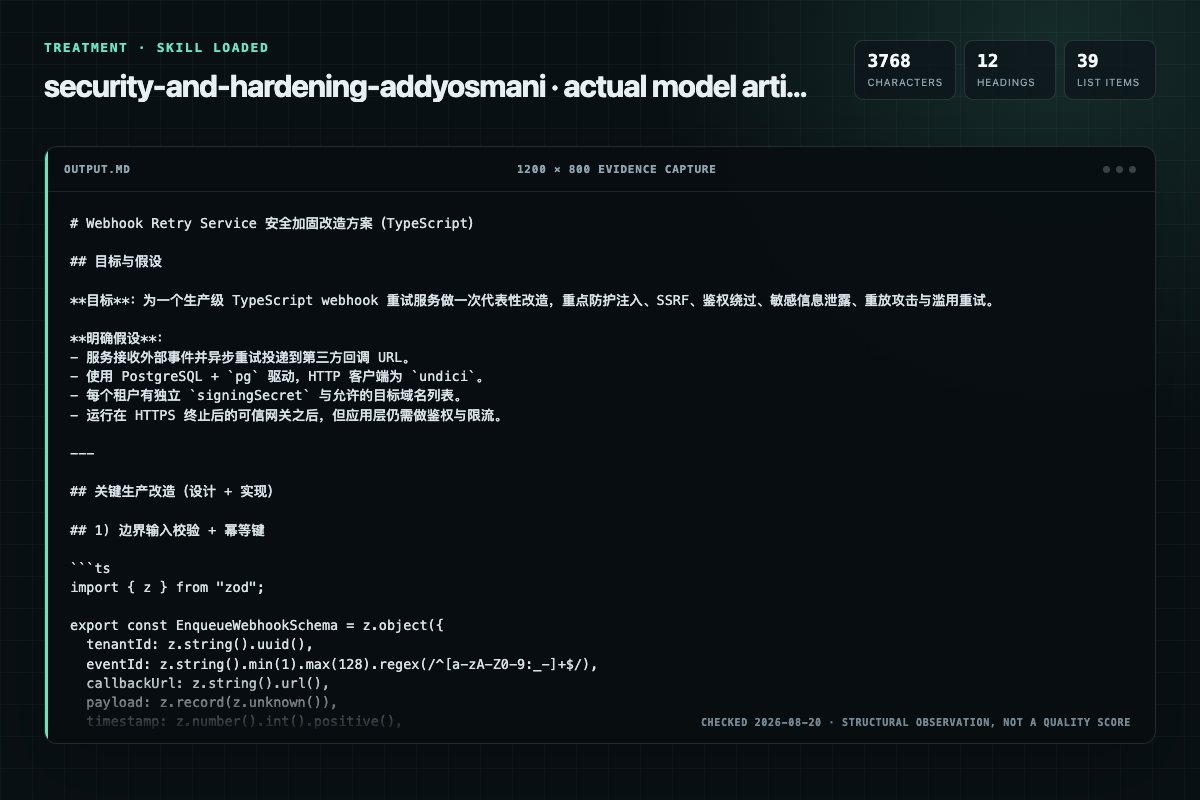The image size is (1200, 800).
Task: Click the three-dot menu in the panel header
Action: (1119, 169)
